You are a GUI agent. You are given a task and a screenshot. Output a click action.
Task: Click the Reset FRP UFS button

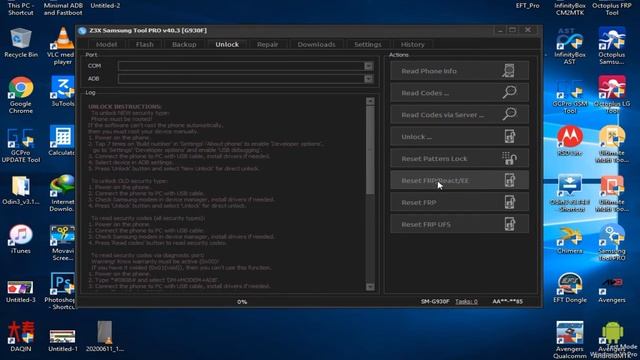[x=460, y=224]
